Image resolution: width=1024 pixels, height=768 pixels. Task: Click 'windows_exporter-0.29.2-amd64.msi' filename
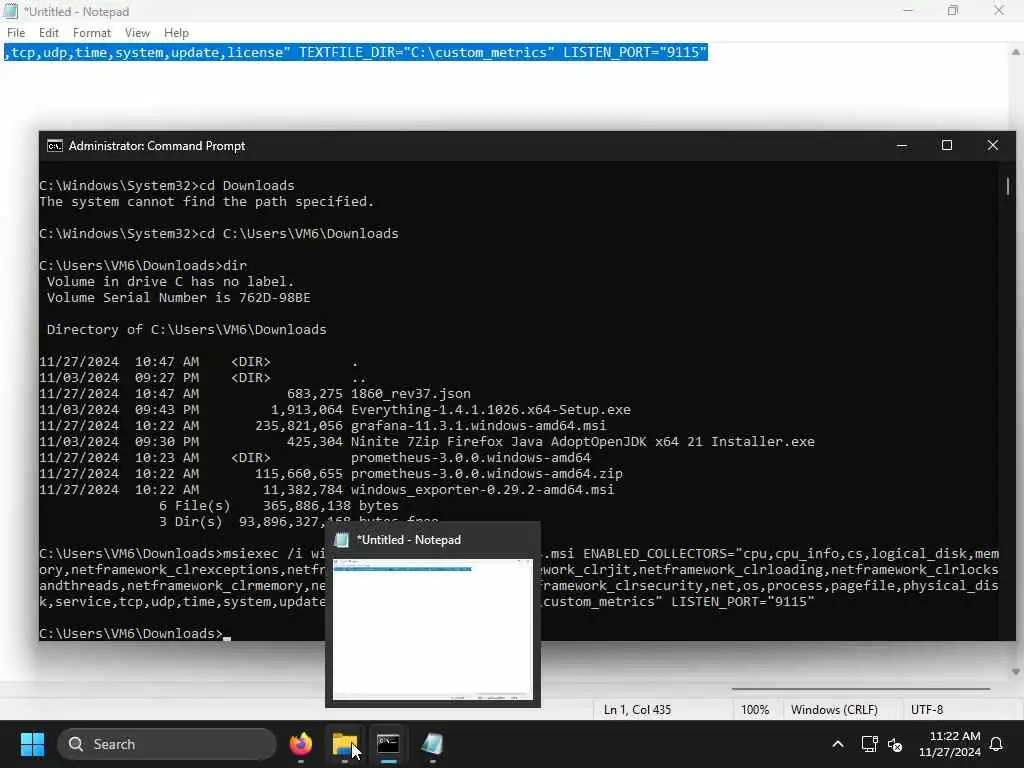483,489
